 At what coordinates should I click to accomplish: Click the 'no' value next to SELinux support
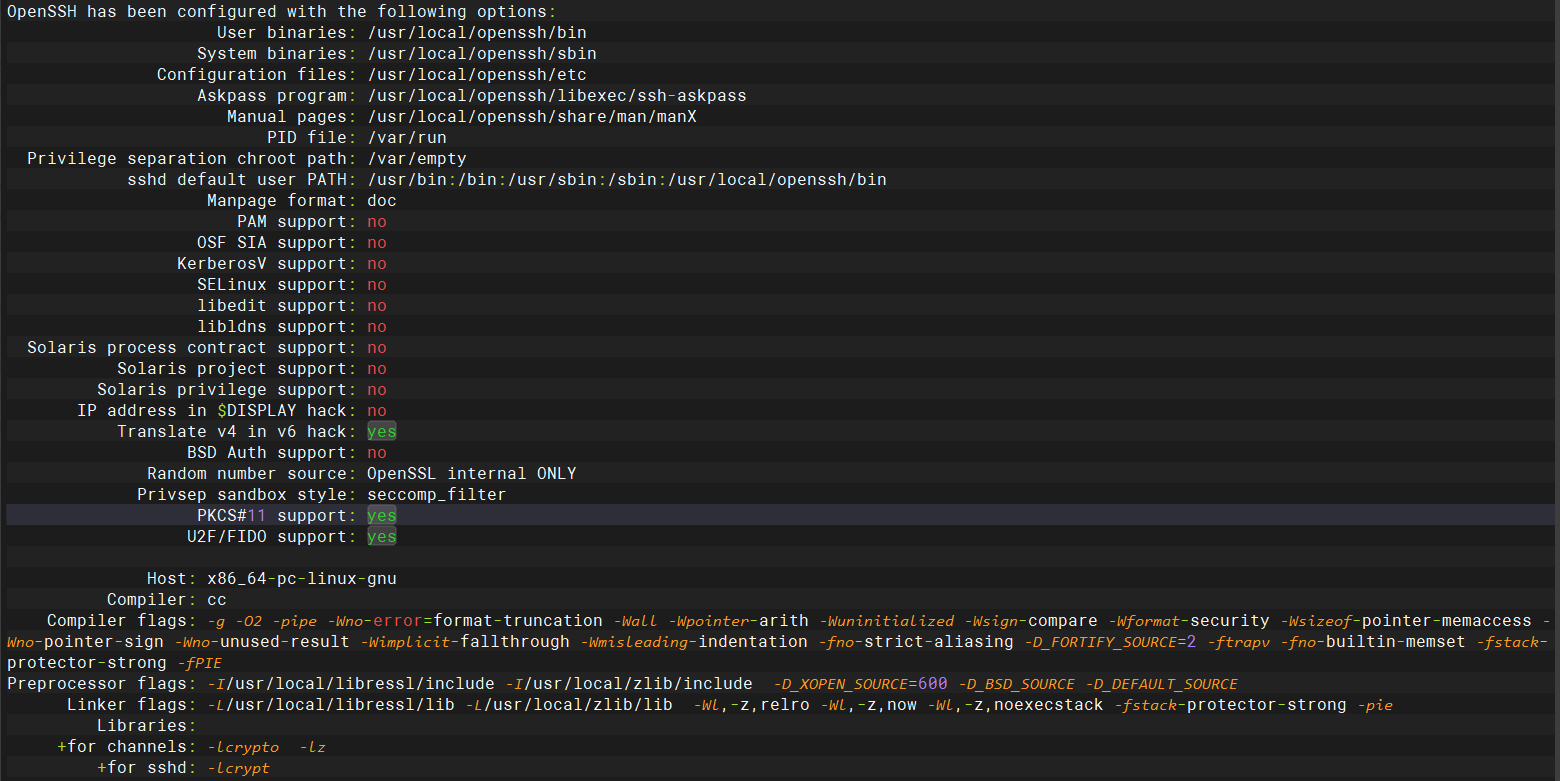[x=377, y=285]
